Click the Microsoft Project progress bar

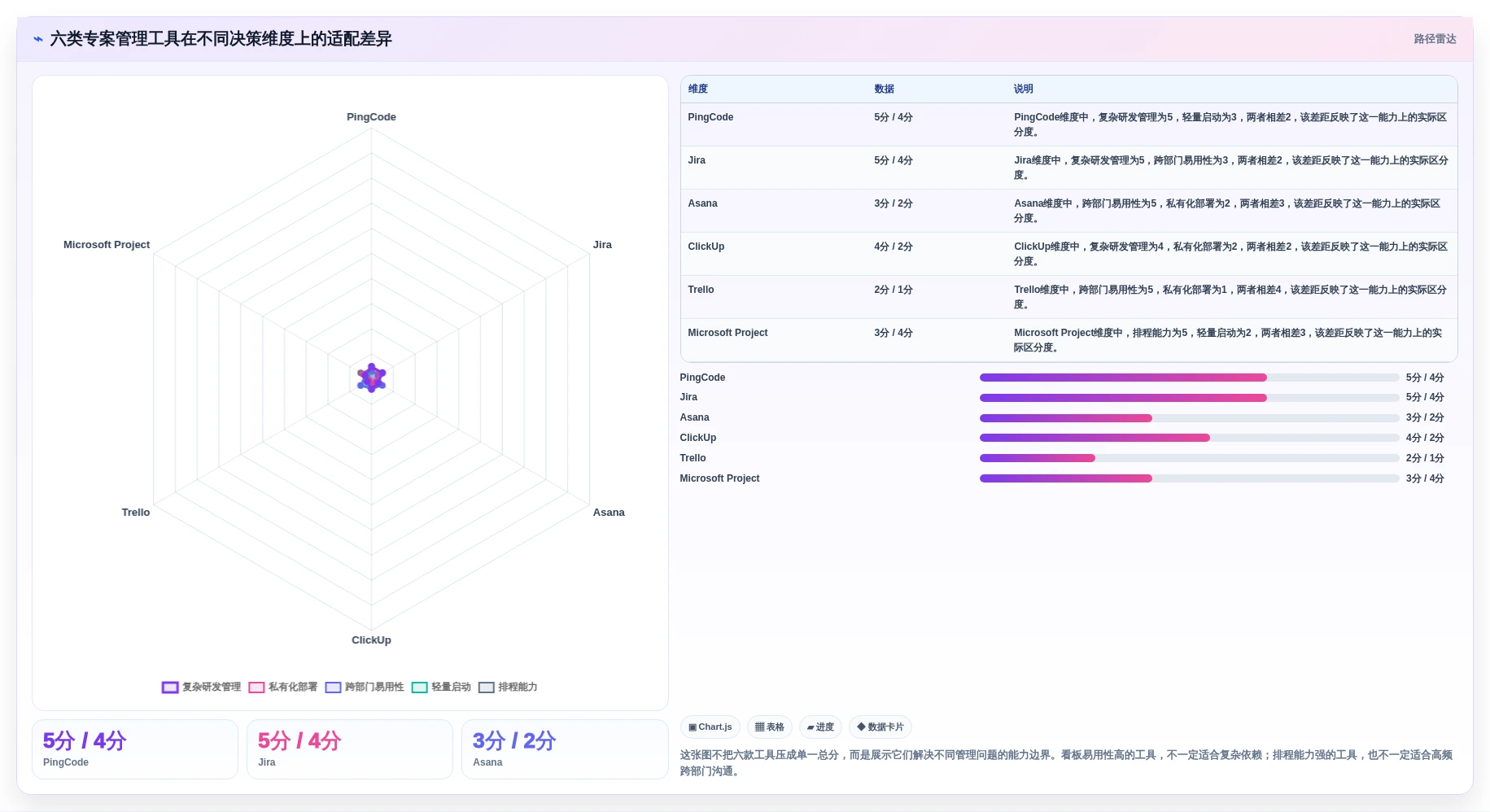pos(1189,478)
